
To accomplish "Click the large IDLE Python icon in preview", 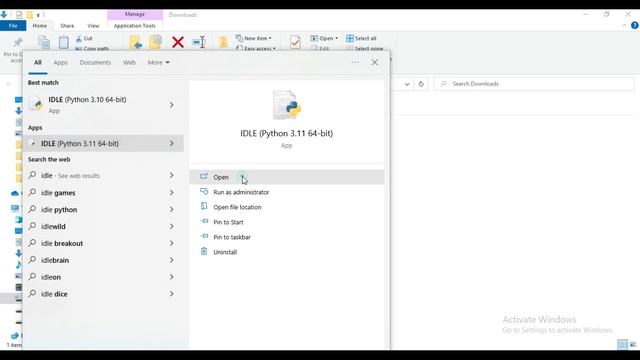I will pyautogui.click(x=287, y=105).
